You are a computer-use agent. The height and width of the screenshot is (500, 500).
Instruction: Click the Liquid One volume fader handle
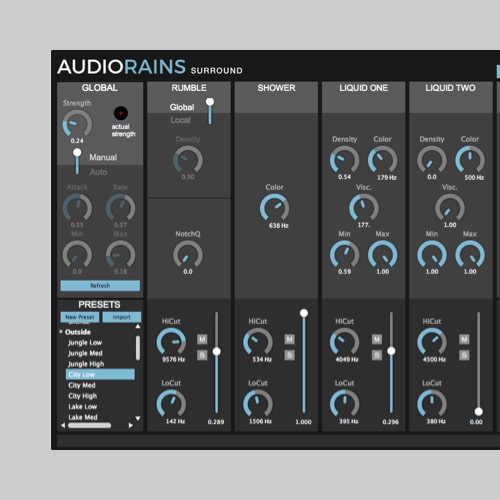(391, 351)
